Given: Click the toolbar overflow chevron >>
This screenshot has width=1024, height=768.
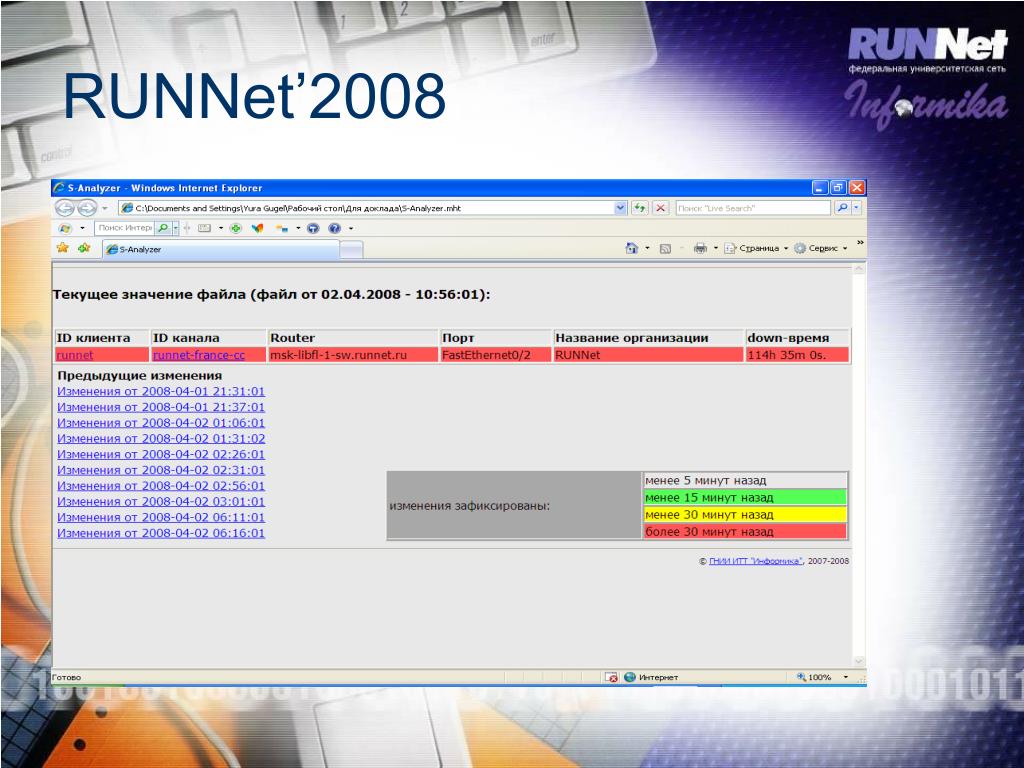Looking at the screenshot, I should pyautogui.click(x=860, y=243).
